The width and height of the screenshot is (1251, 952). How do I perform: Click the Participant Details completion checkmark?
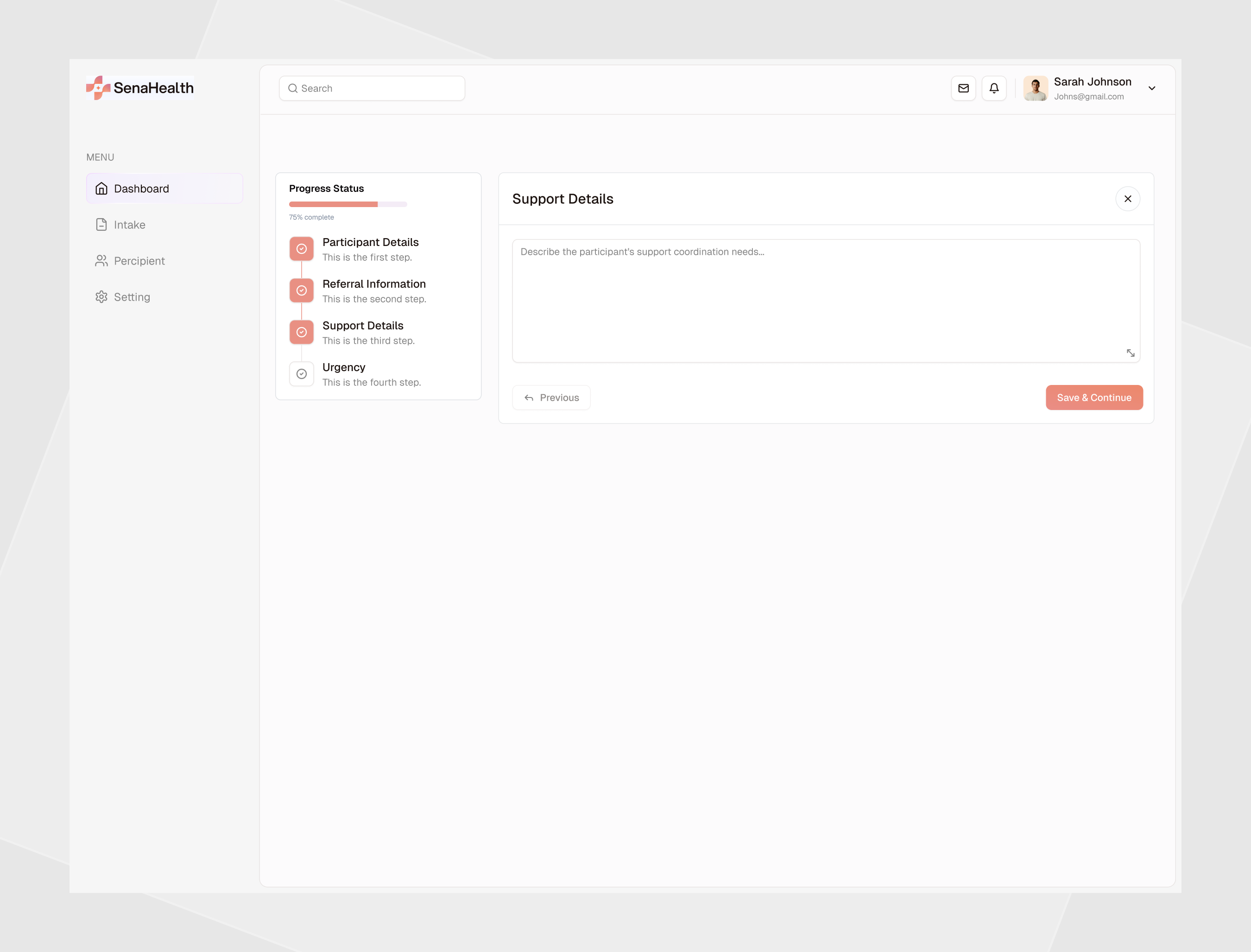(301, 248)
